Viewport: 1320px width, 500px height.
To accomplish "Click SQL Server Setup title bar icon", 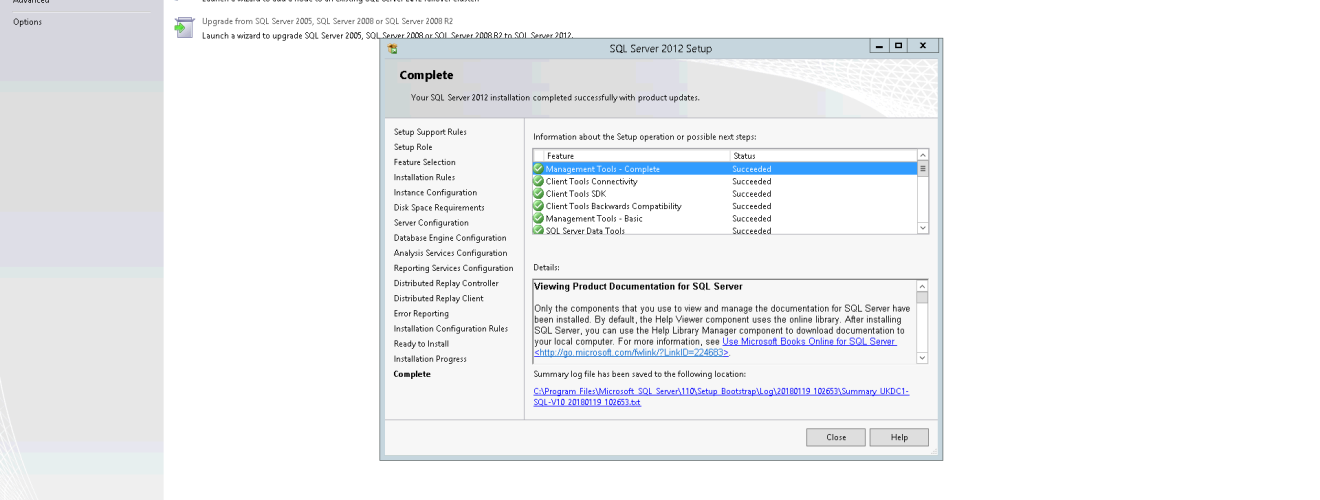I will pyautogui.click(x=393, y=48).
